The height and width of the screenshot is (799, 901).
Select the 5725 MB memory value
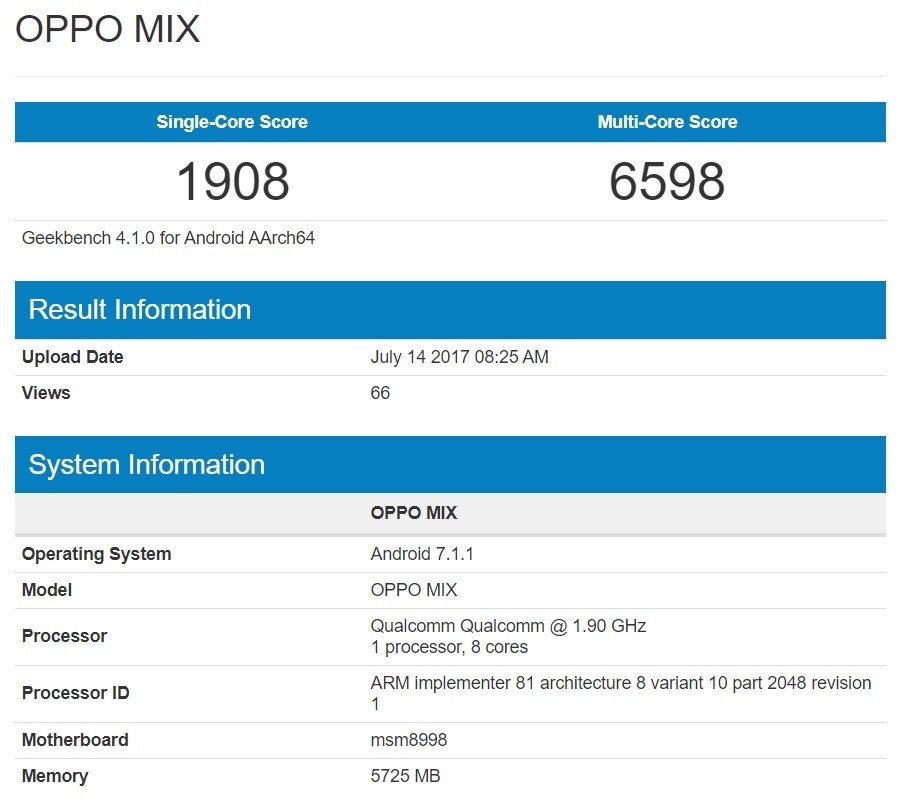pos(406,776)
